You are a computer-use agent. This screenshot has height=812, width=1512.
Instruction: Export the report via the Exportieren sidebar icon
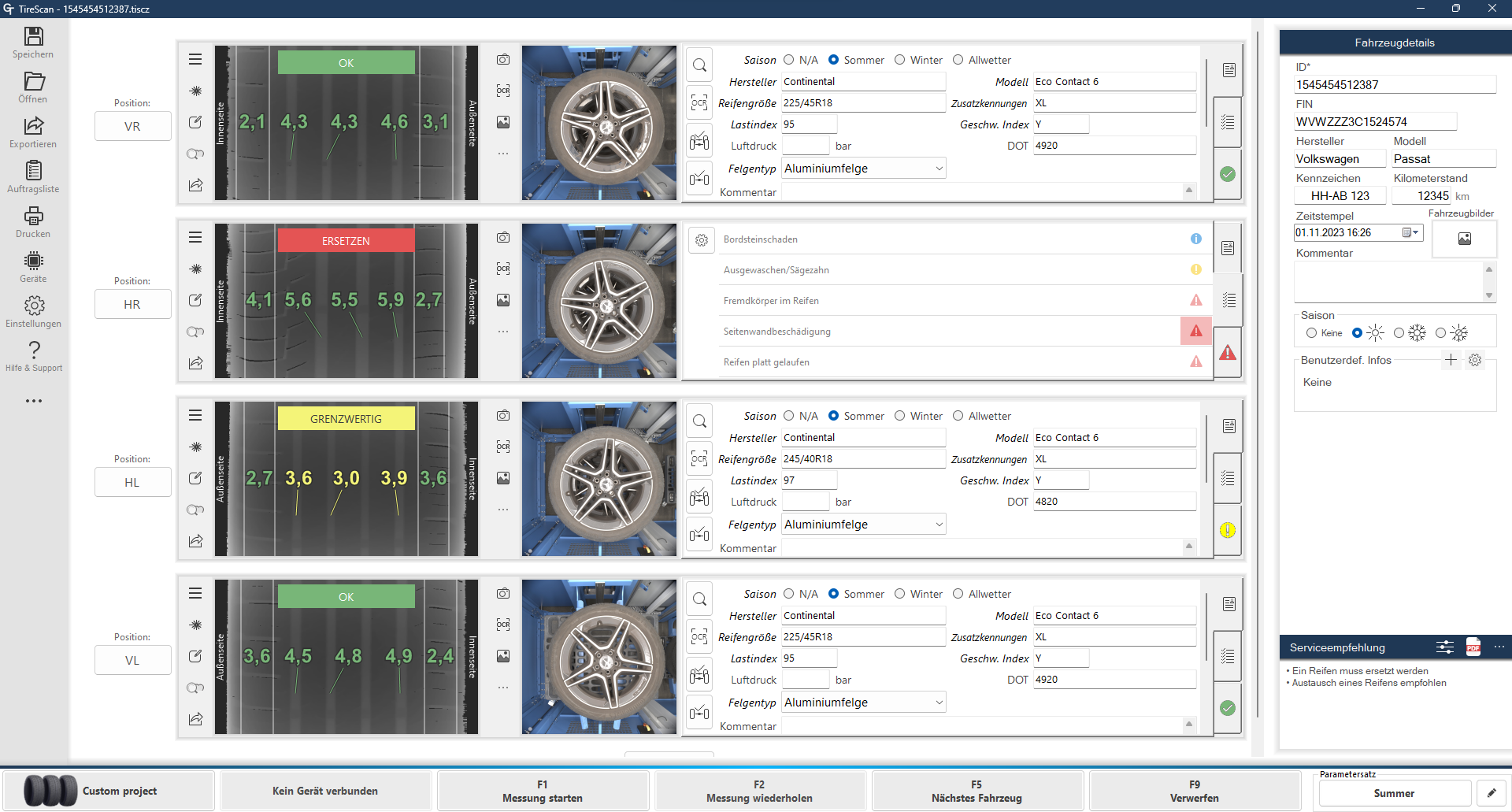tap(33, 132)
